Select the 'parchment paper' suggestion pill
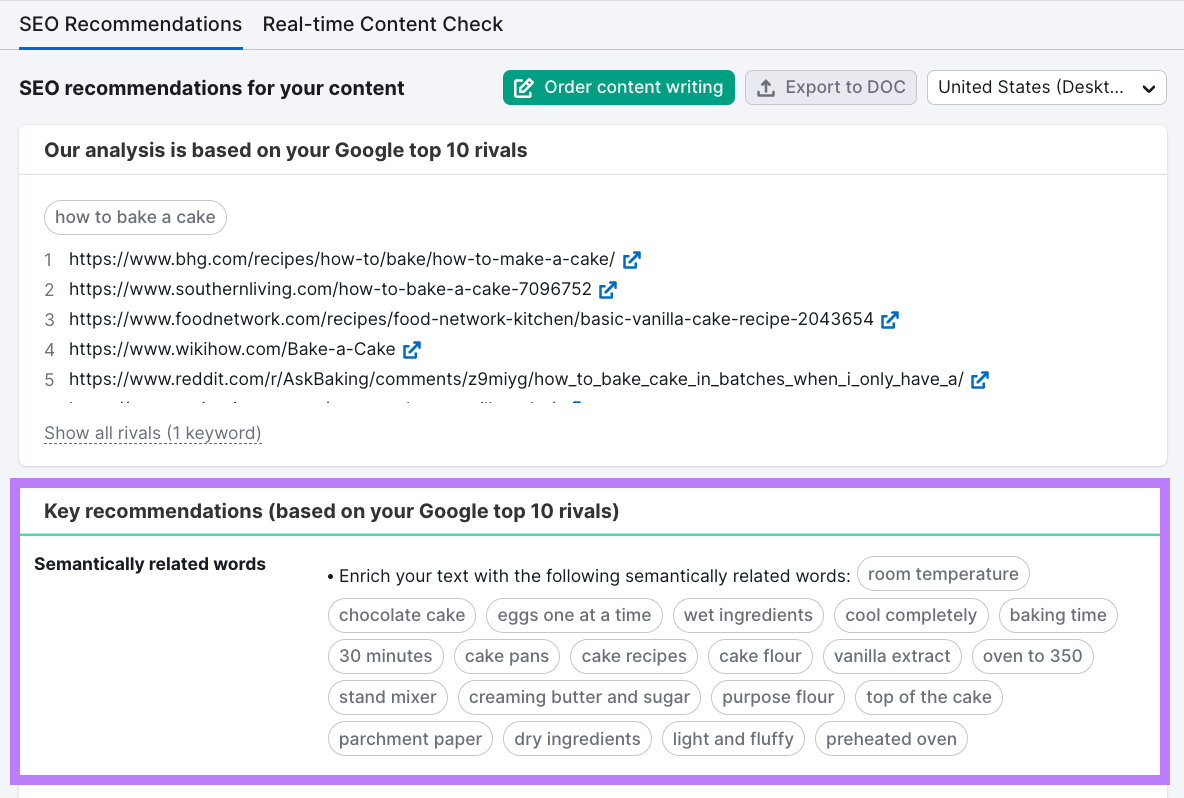This screenshot has height=798, width=1184. click(x=410, y=738)
